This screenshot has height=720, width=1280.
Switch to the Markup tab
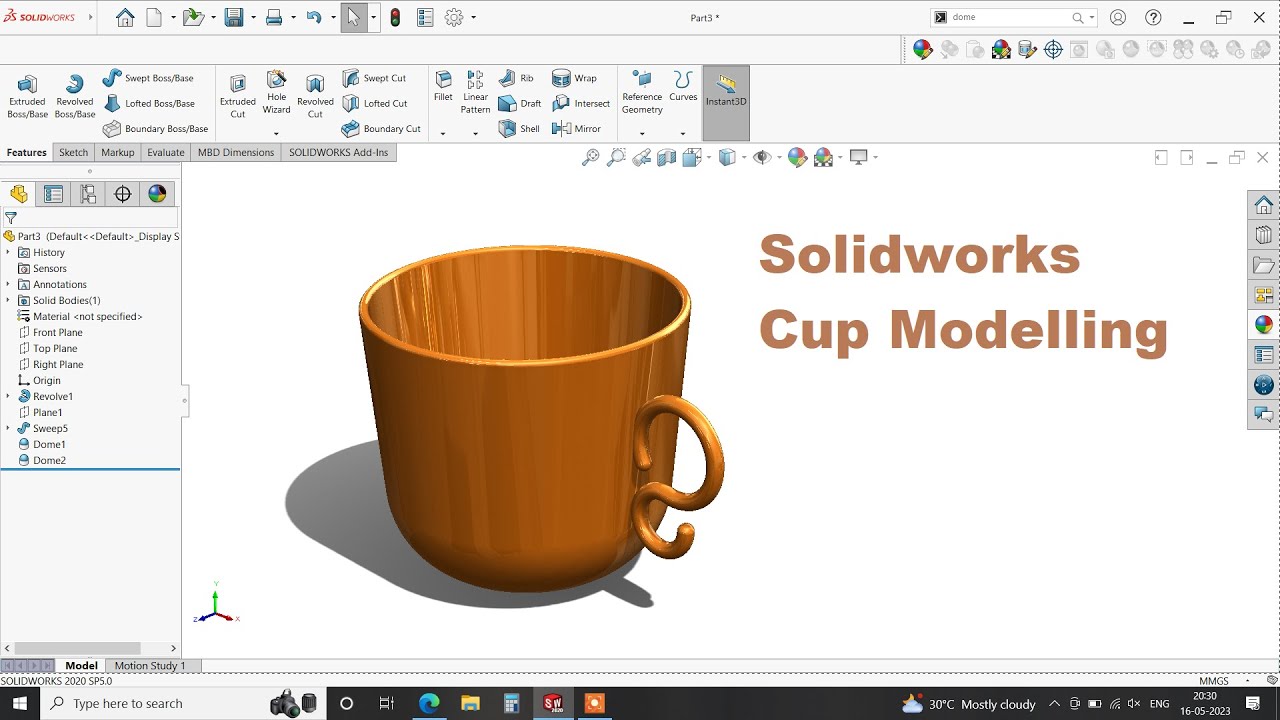(x=118, y=153)
